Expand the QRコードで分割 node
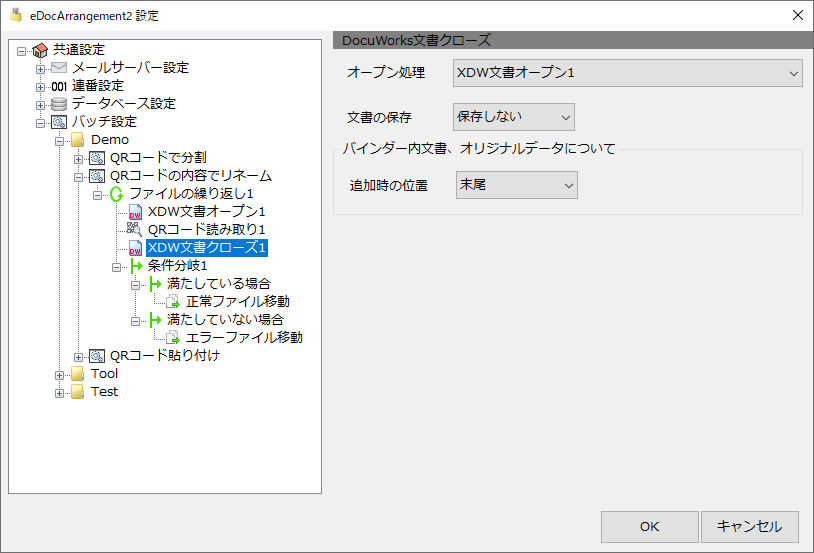 [x=78, y=159]
